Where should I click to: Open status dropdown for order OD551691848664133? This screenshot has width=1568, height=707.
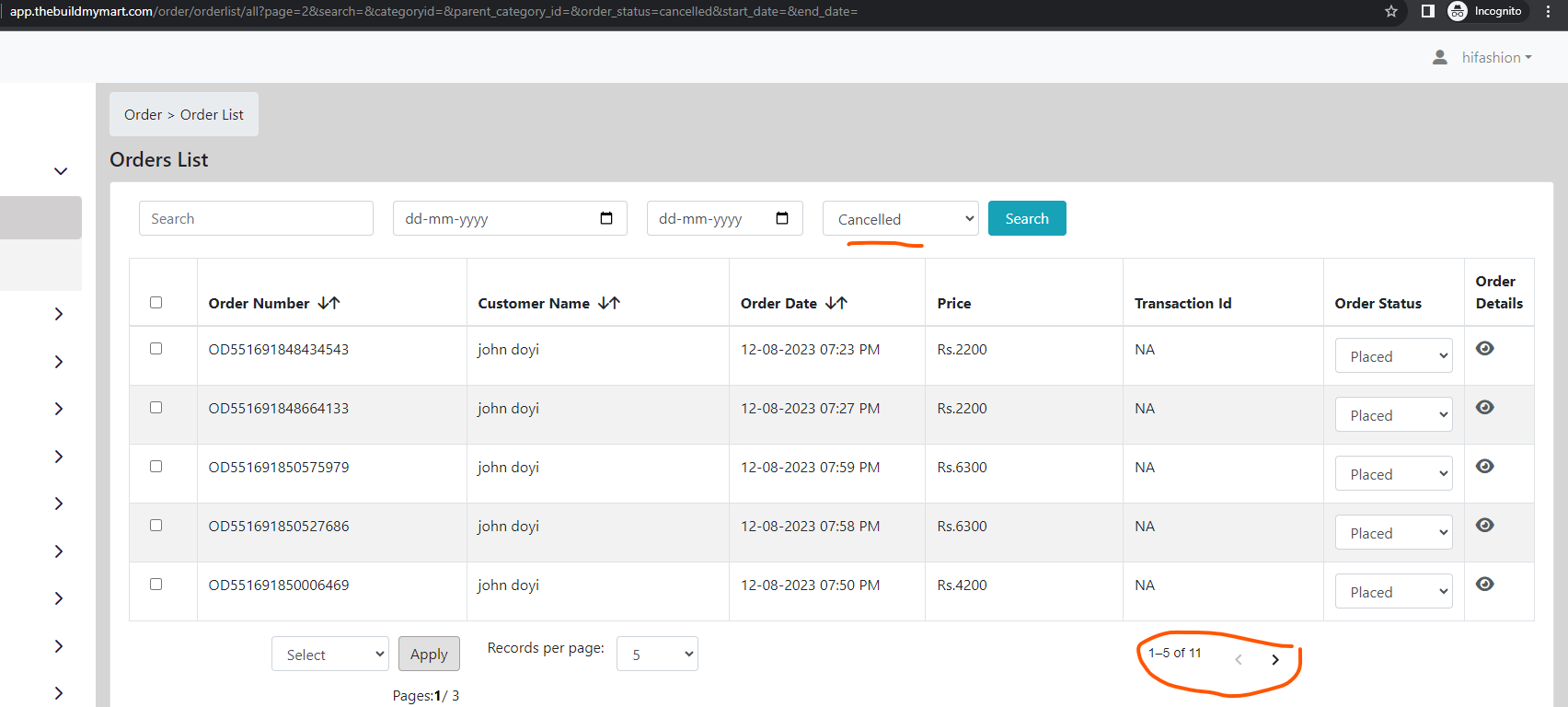click(1394, 414)
